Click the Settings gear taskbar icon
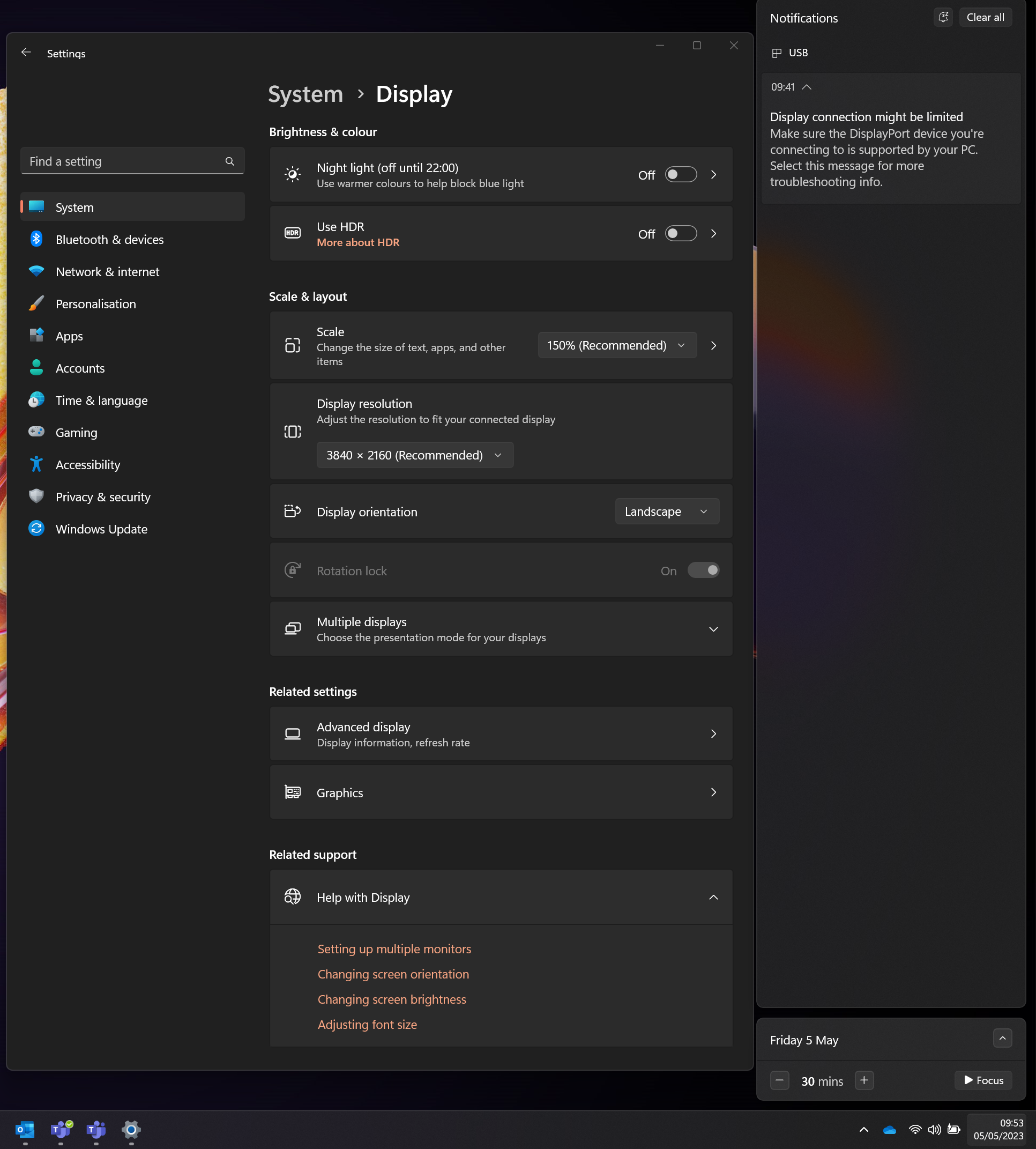 click(x=131, y=1130)
